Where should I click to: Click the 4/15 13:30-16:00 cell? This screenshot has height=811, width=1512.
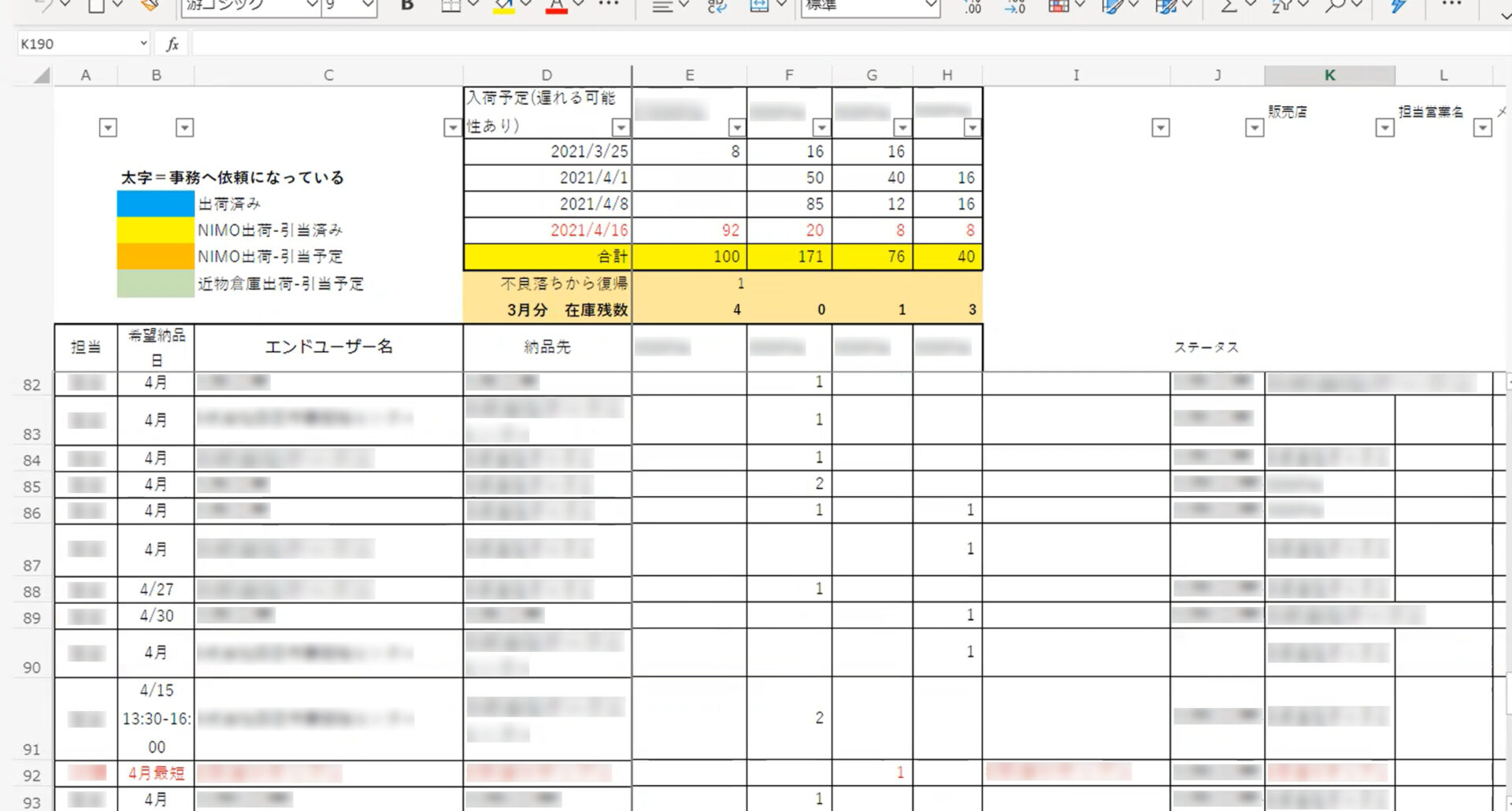pos(156,719)
